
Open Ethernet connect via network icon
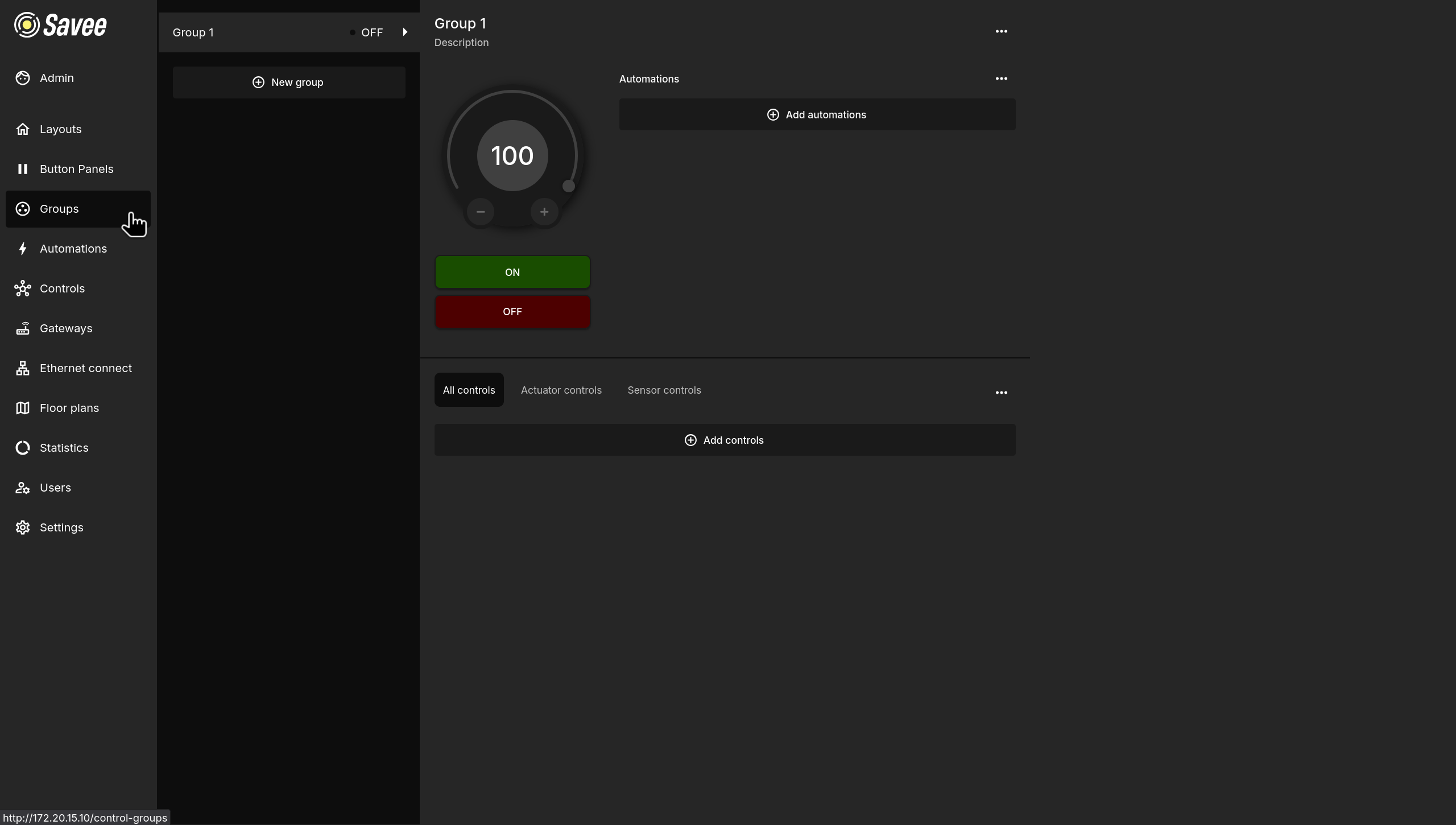pyautogui.click(x=23, y=368)
